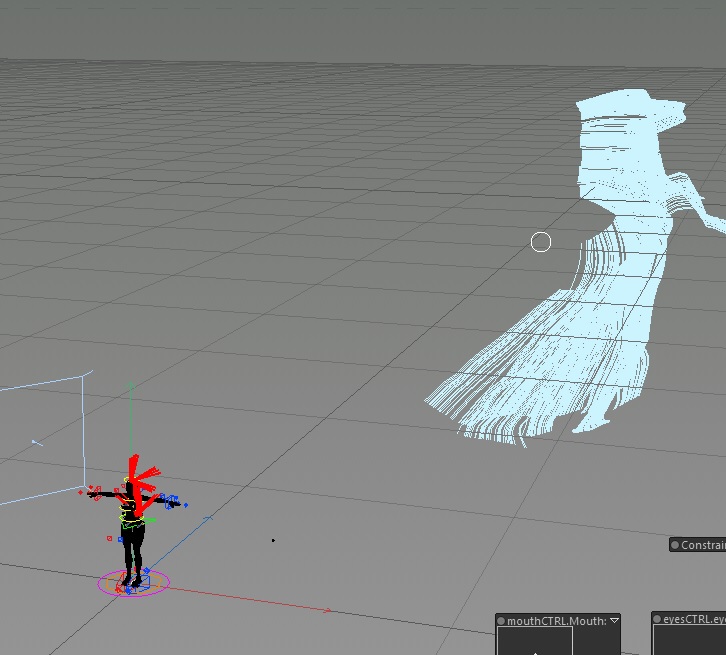Pick the blue controller on character's right-side hand
726x655 pixels.
pos(173,500)
